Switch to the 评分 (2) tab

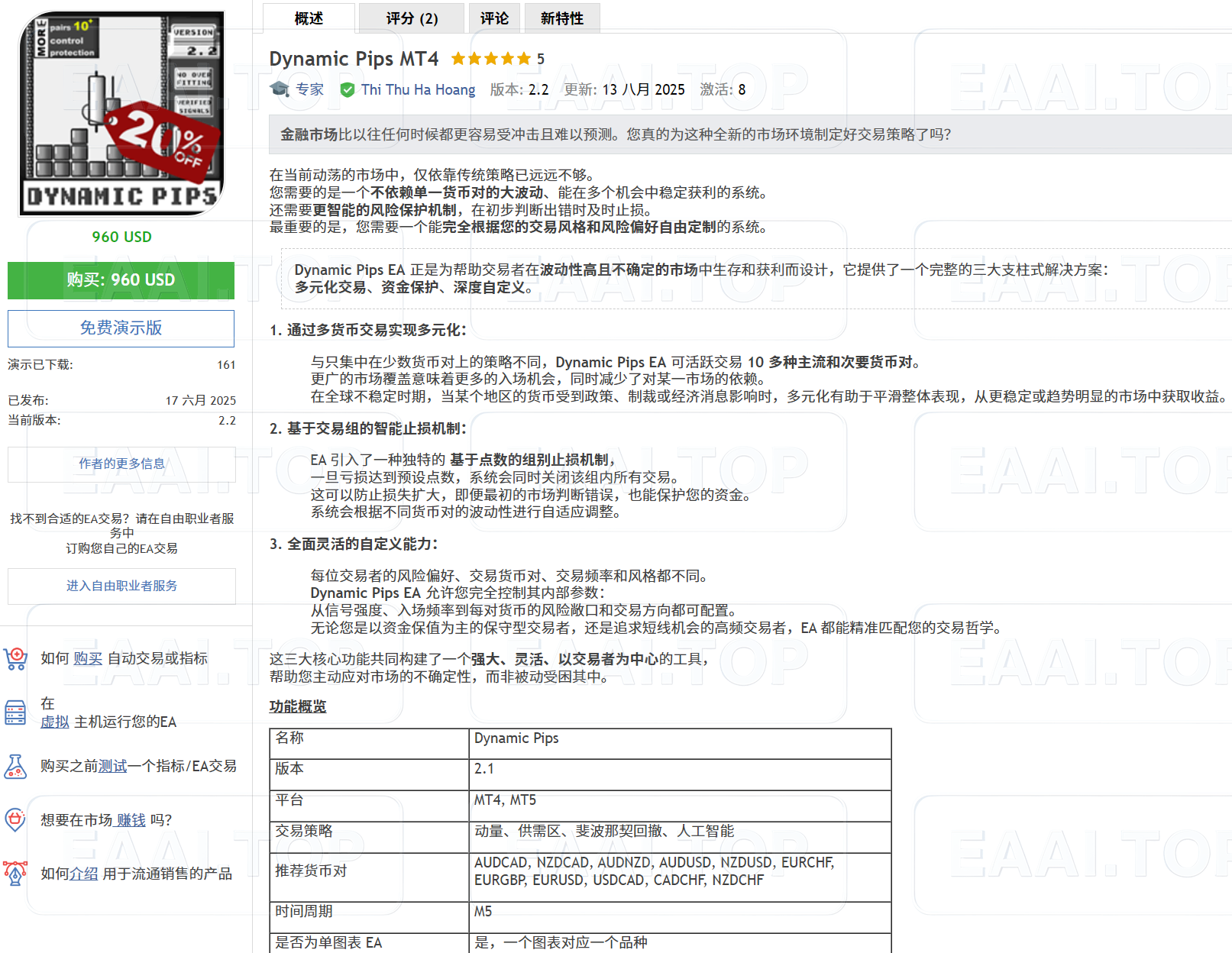point(412,18)
